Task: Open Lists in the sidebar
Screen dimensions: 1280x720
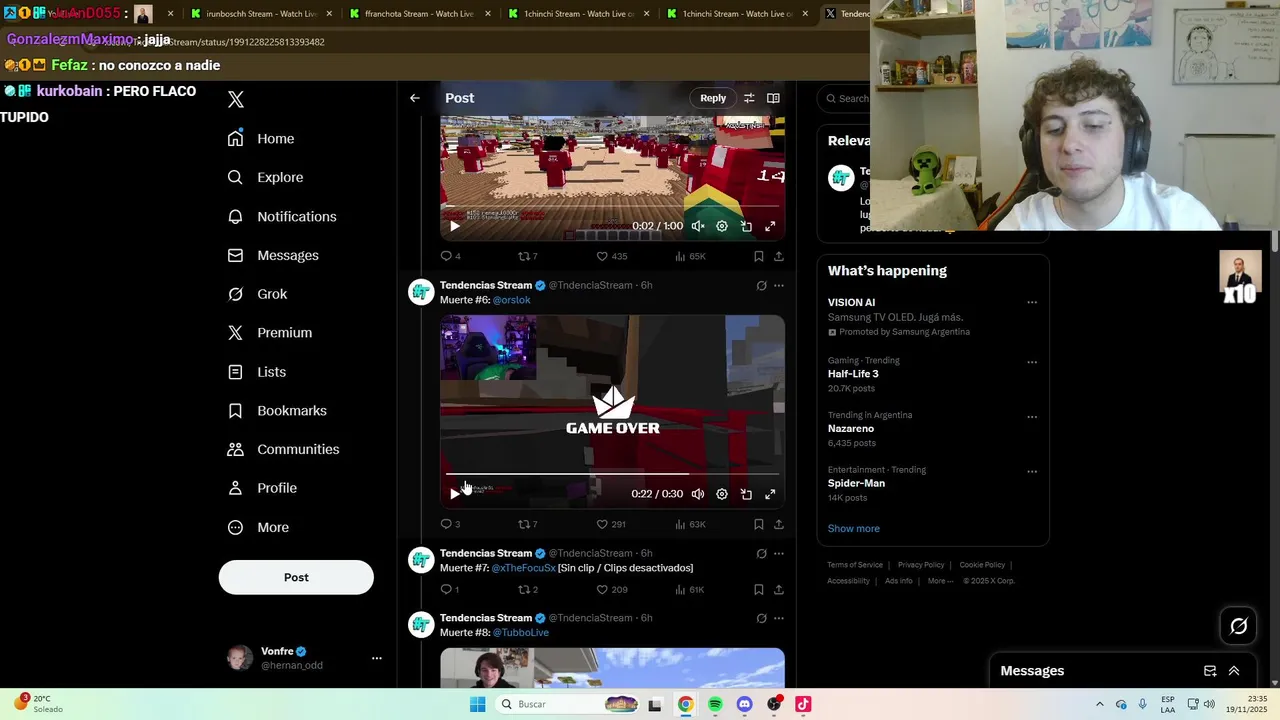Action: pyautogui.click(x=257, y=371)
